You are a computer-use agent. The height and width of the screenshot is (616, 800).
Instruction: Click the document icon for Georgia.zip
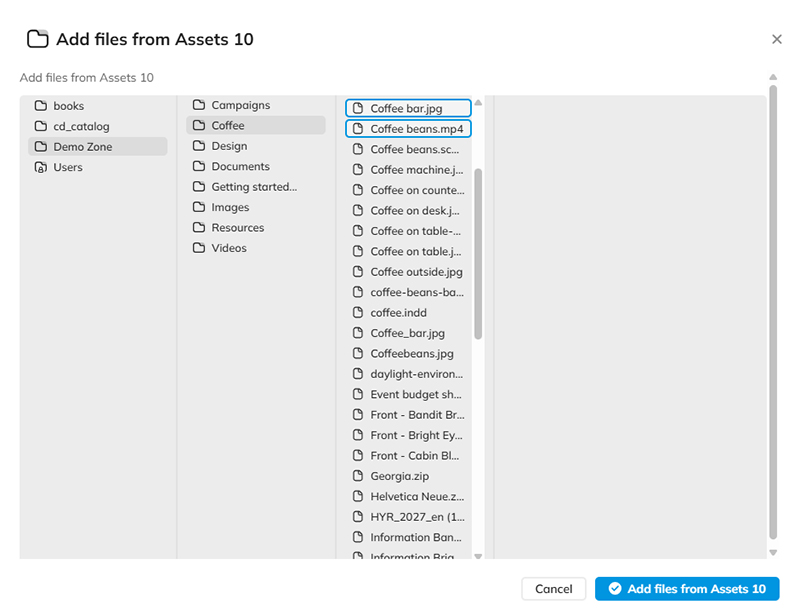(x=358, y=476)
